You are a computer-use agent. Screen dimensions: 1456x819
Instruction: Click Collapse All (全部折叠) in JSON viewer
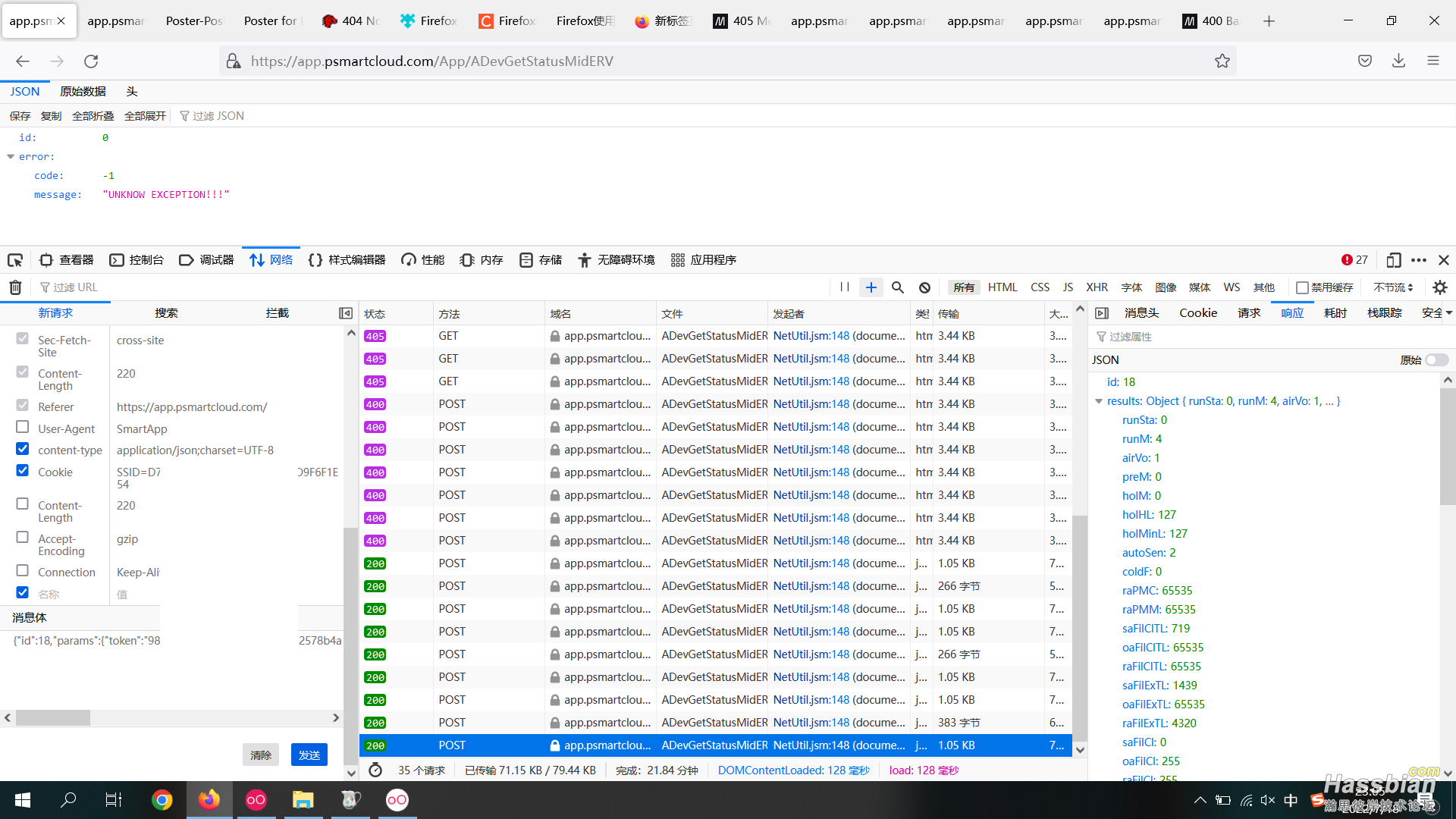point(93,116)
